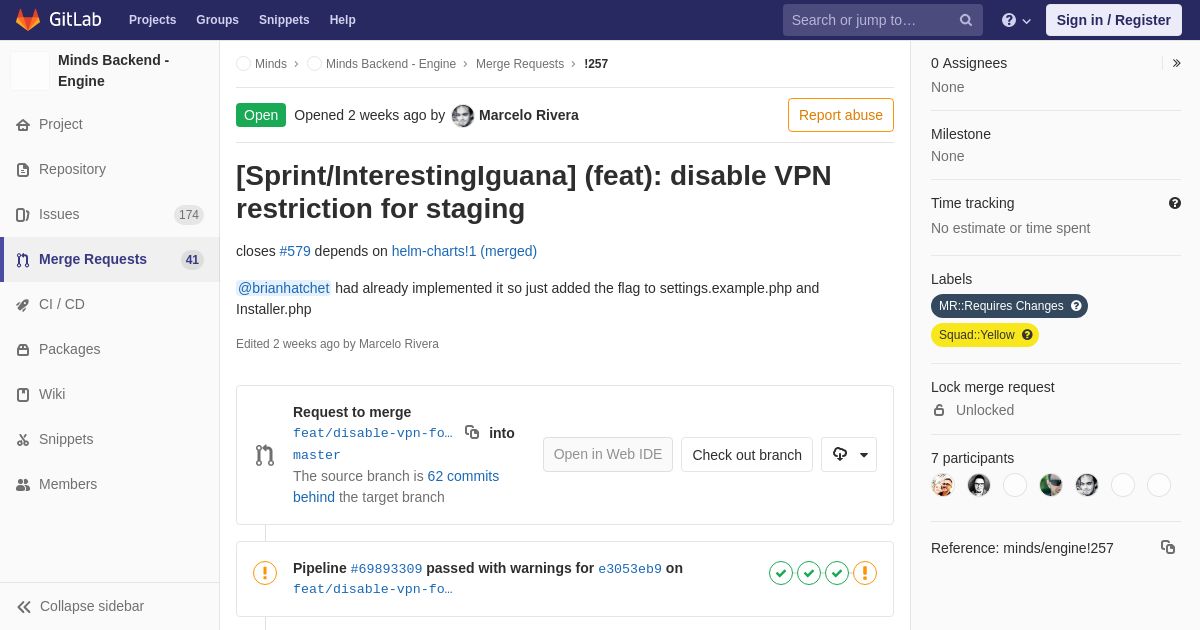1200x630 pixels.
Task: Open the download options dropdown
Action: (849, 454)
